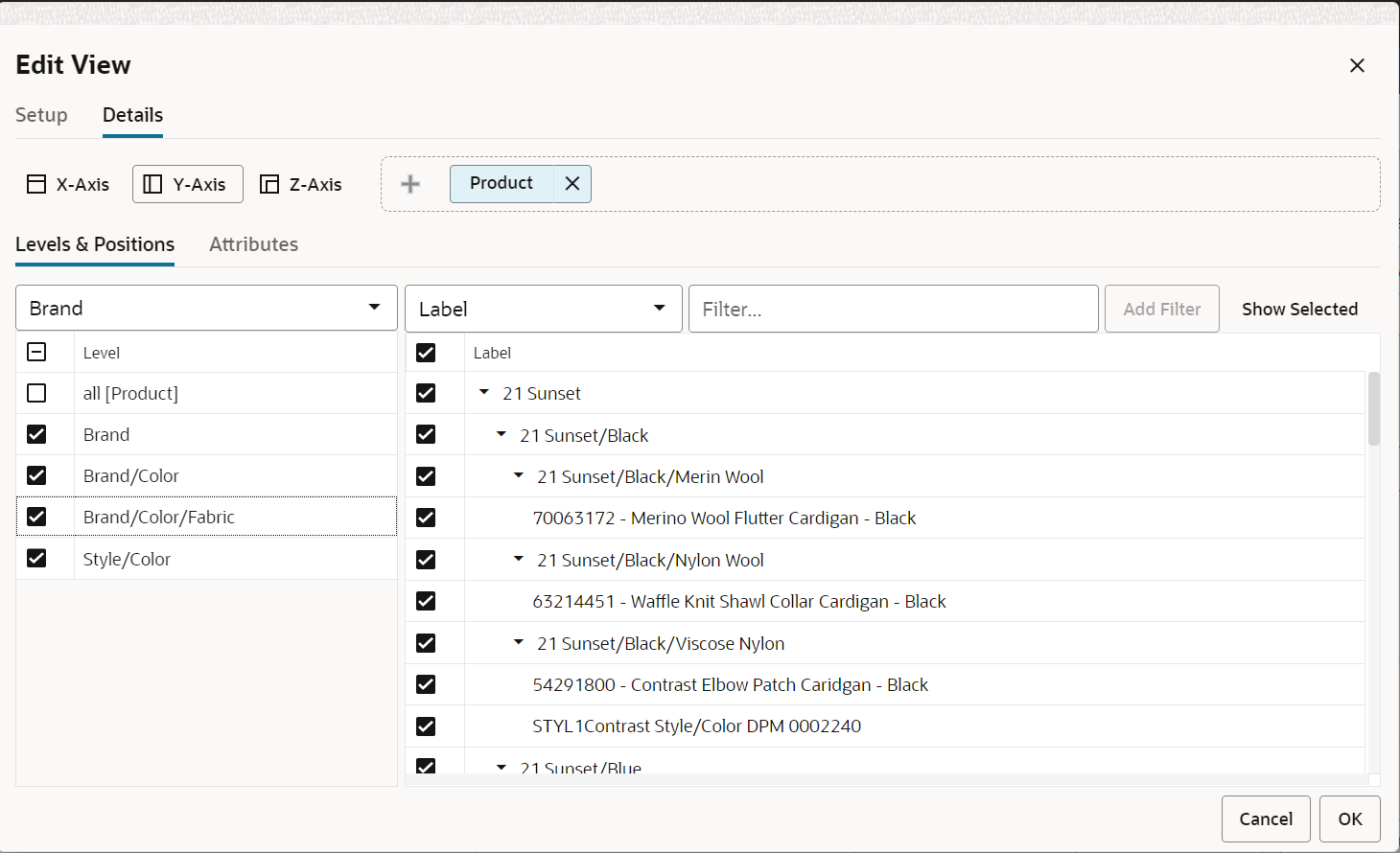Collapse the 21 Sunset/Black node

click(502, 434)
